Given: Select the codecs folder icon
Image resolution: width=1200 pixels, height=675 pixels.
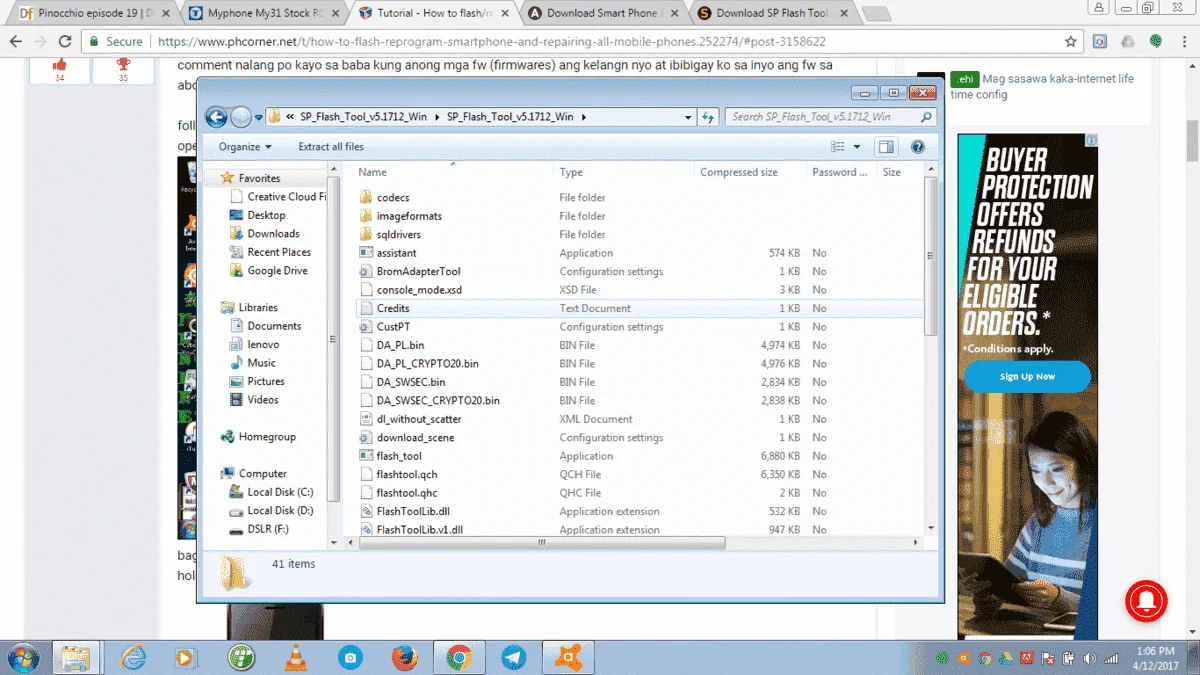Looking at the screenshot, I should click(365, 198).
